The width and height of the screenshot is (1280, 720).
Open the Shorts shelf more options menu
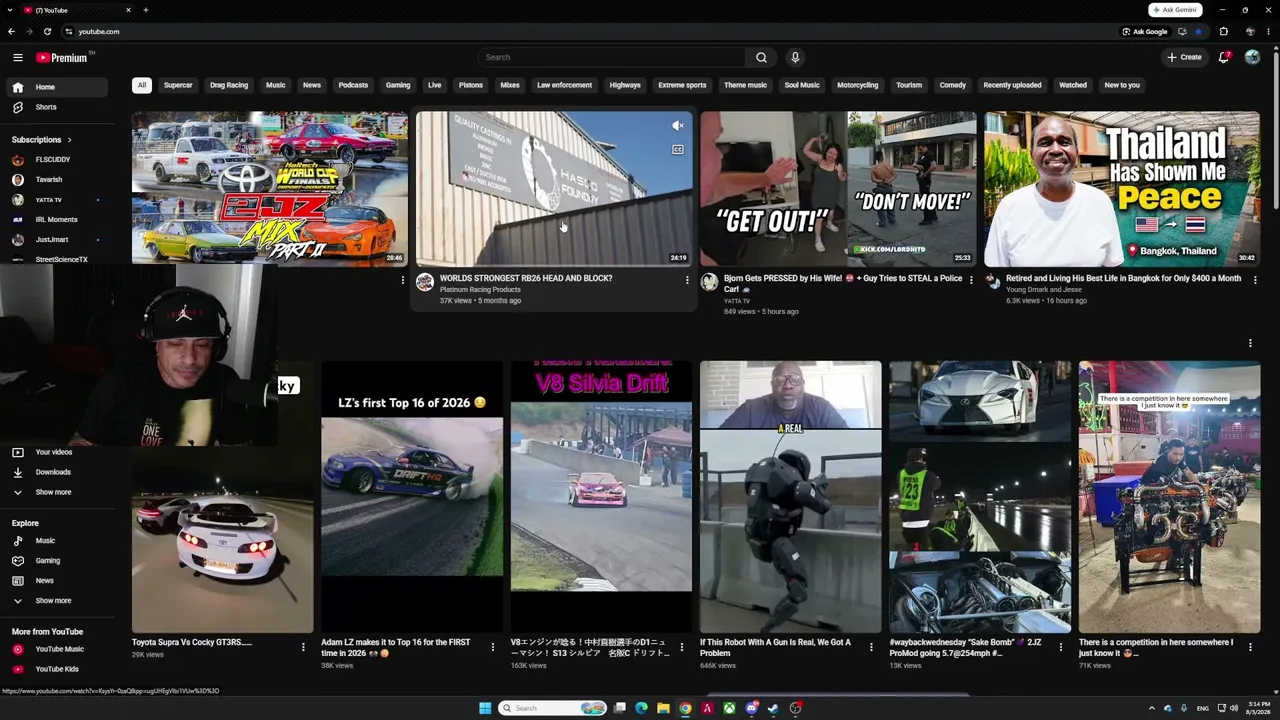1250,343
